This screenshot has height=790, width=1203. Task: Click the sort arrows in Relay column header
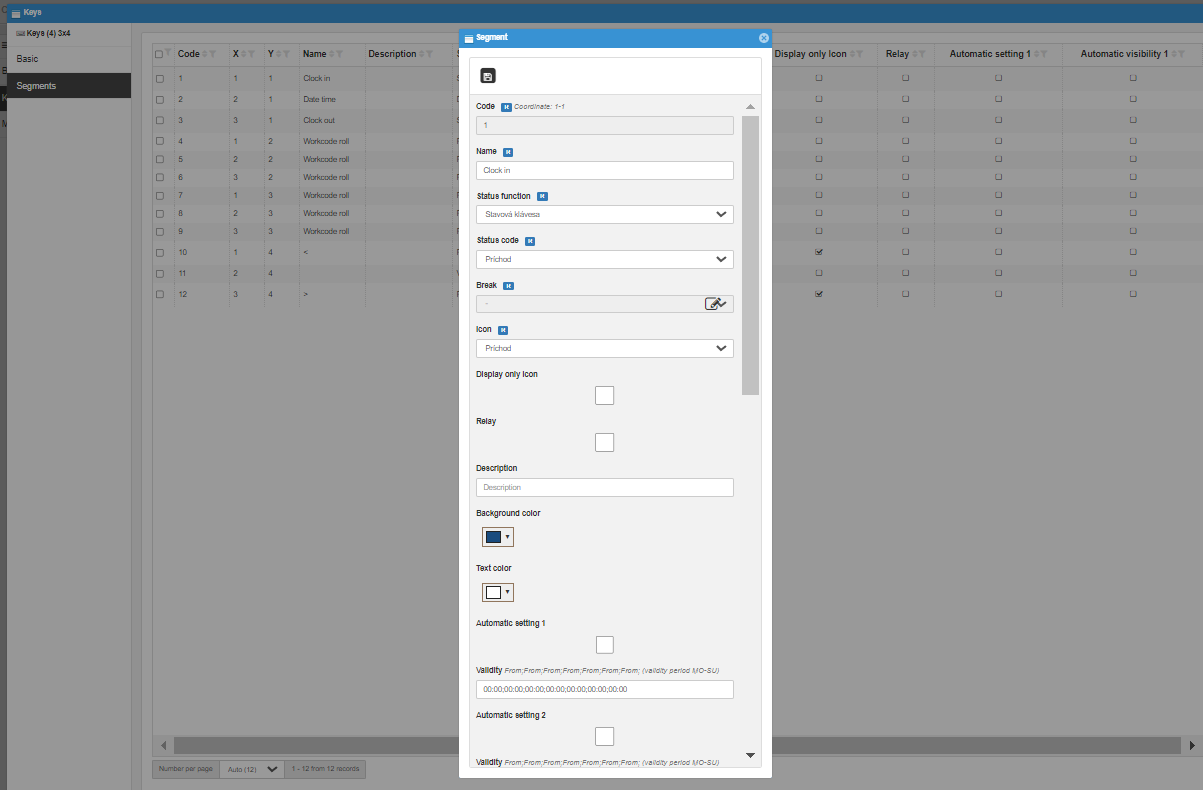click(914, 54)
